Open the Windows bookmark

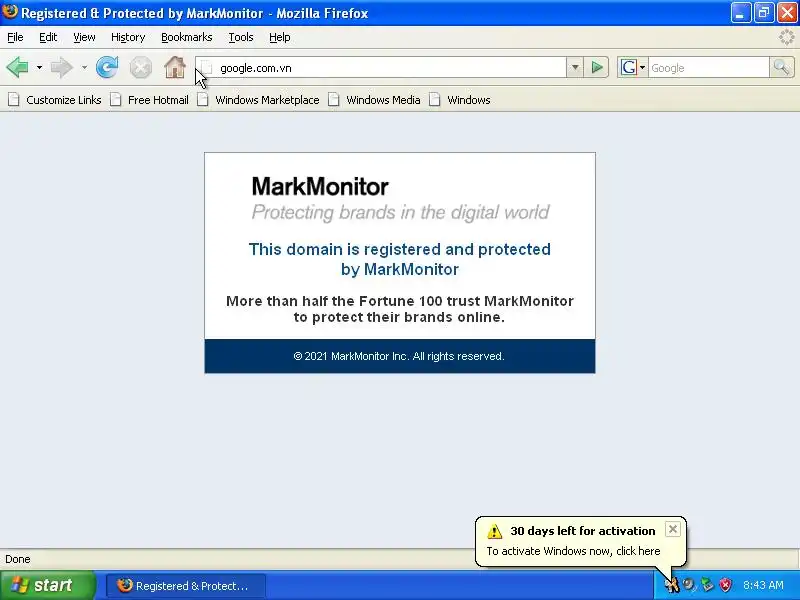[460, 100]
